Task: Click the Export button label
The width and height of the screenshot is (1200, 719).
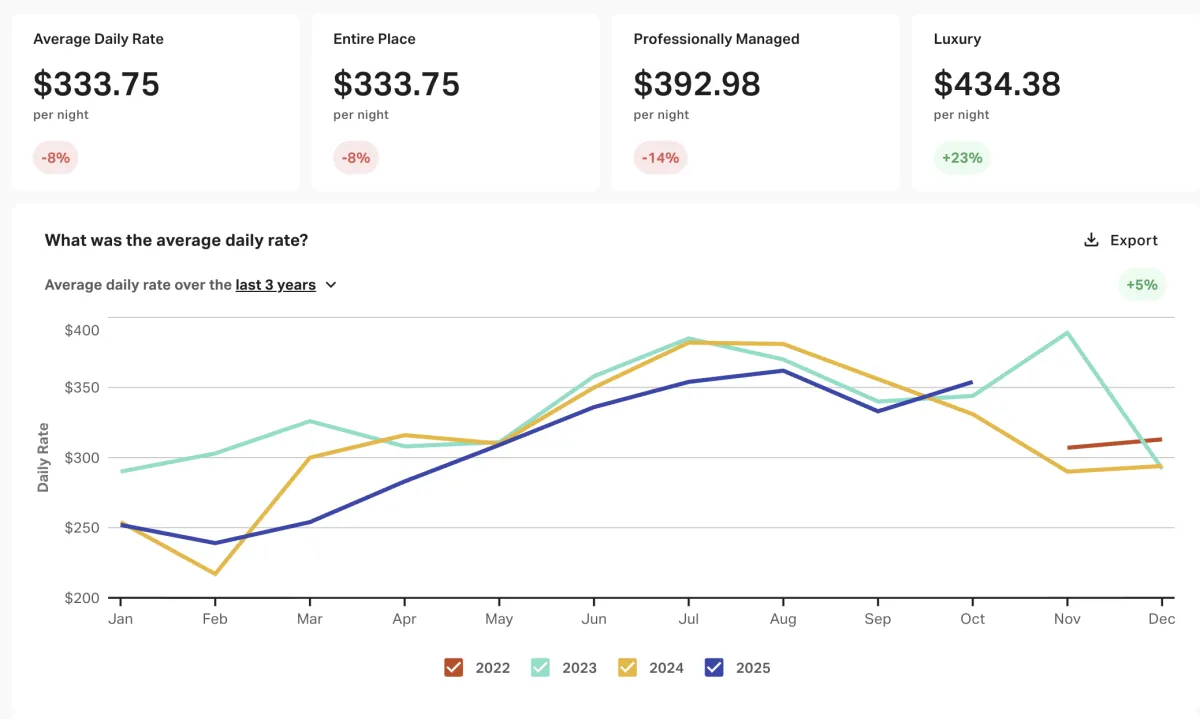Action: [x=1134, y=240]
